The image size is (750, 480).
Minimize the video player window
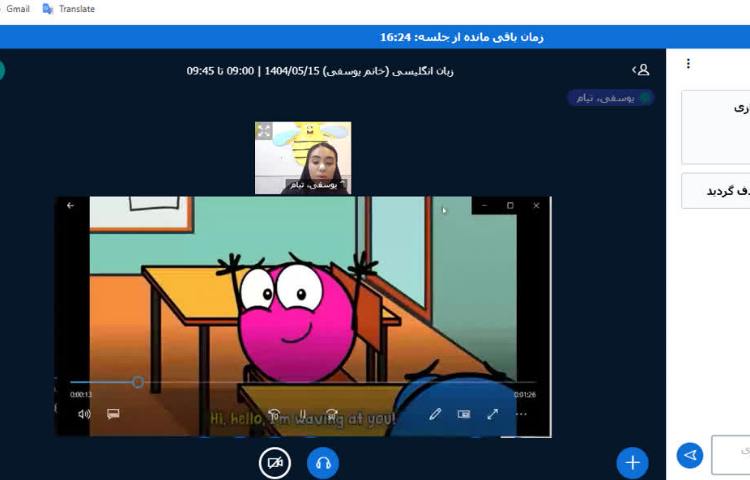(484, 206)
